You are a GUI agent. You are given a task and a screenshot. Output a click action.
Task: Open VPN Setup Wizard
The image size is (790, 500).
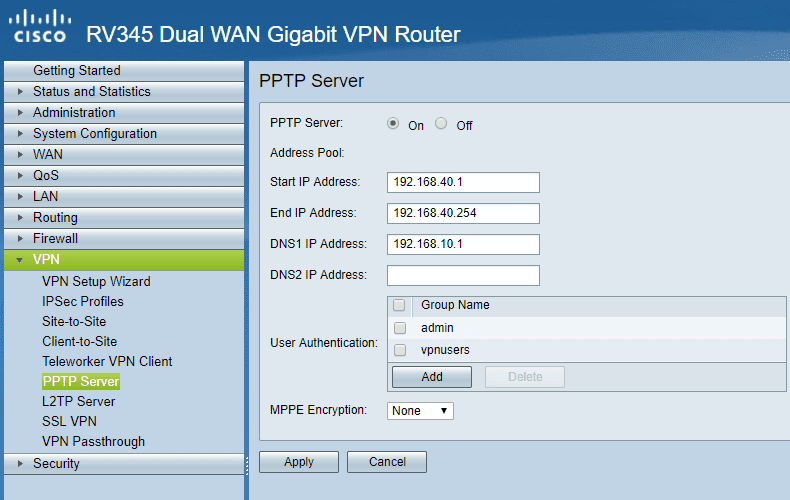96,281
